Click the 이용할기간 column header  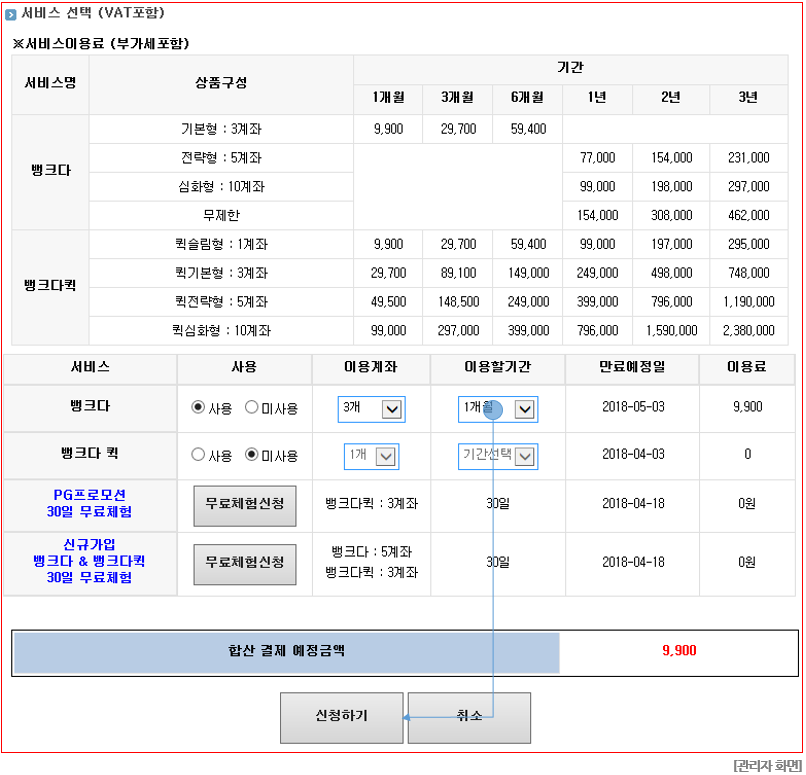pos(498,367)
